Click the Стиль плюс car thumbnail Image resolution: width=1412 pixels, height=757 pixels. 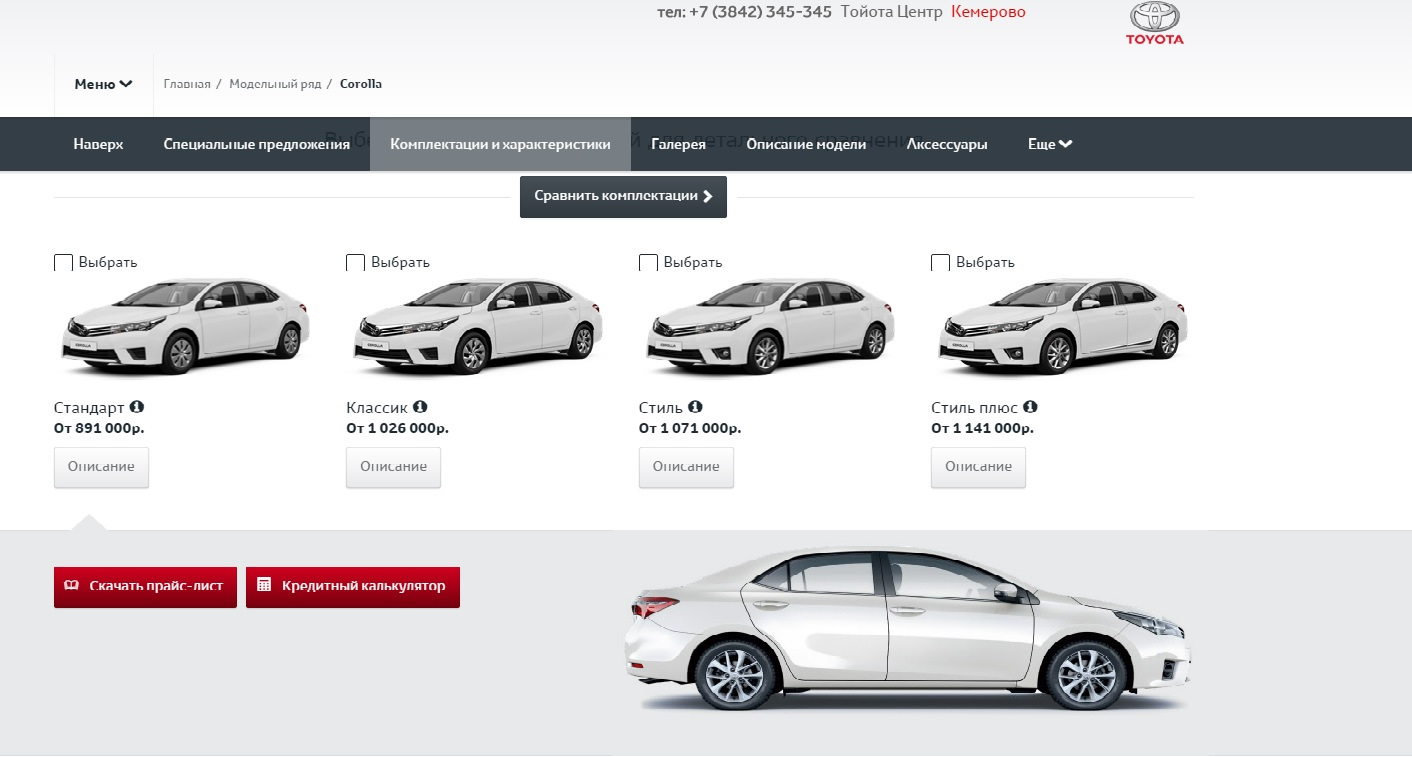tap(1063, 327)
